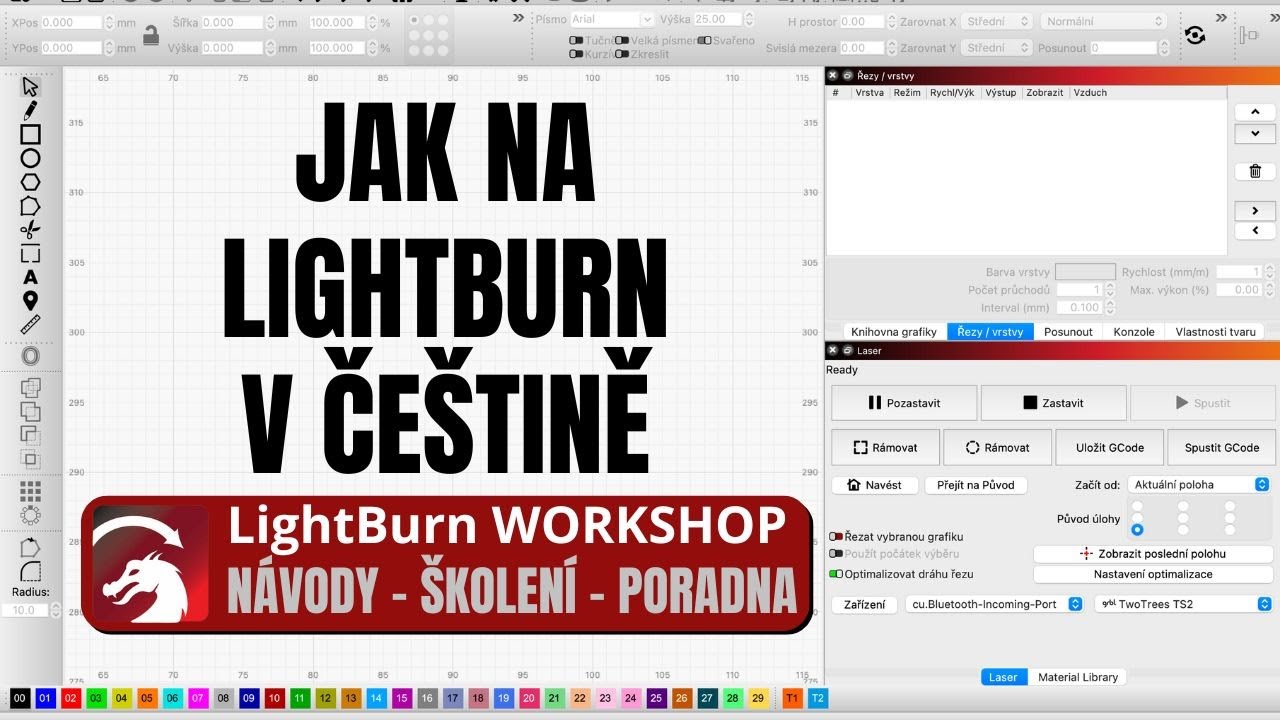Open the cu.Bluetooth-Incoming-Port dropdown
This screenshot has width=1280, height=720.
point(994,604)
